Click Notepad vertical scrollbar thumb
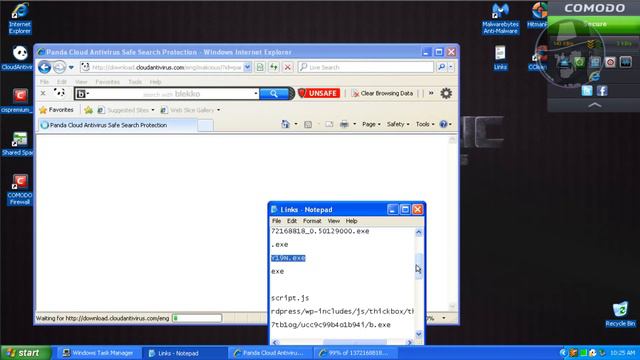The image size is (640, 360). pyautogui.click(x=419, y=266)
